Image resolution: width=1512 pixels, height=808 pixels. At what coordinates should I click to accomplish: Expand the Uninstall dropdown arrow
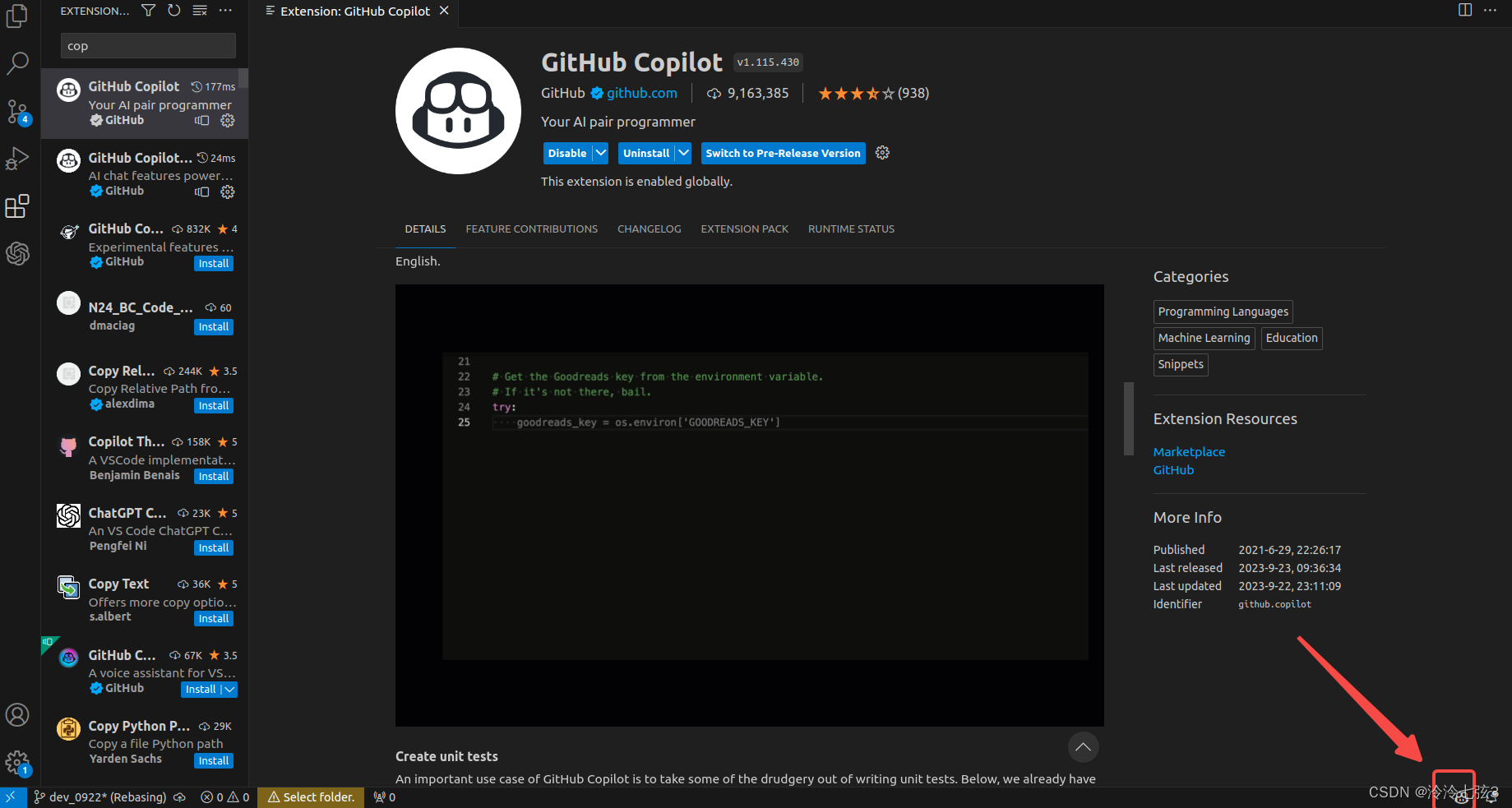click(683, 153)
